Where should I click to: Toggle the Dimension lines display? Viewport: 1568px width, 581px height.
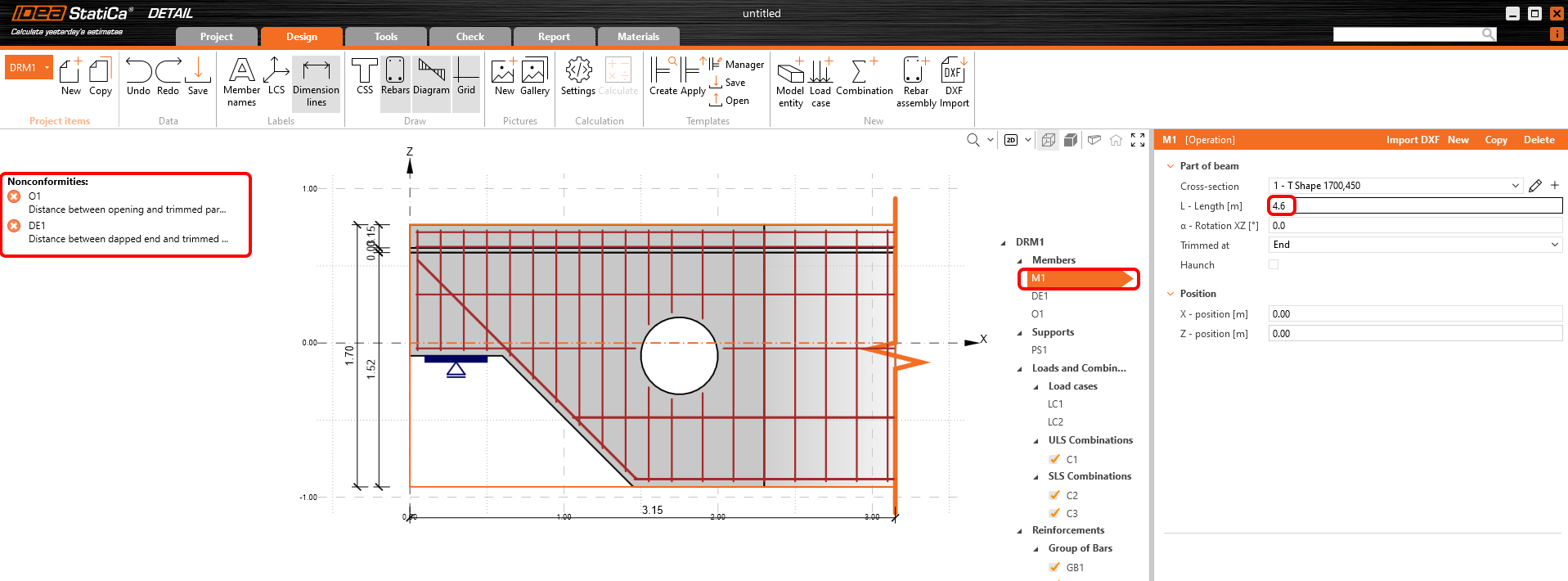[x=316, y=82]
